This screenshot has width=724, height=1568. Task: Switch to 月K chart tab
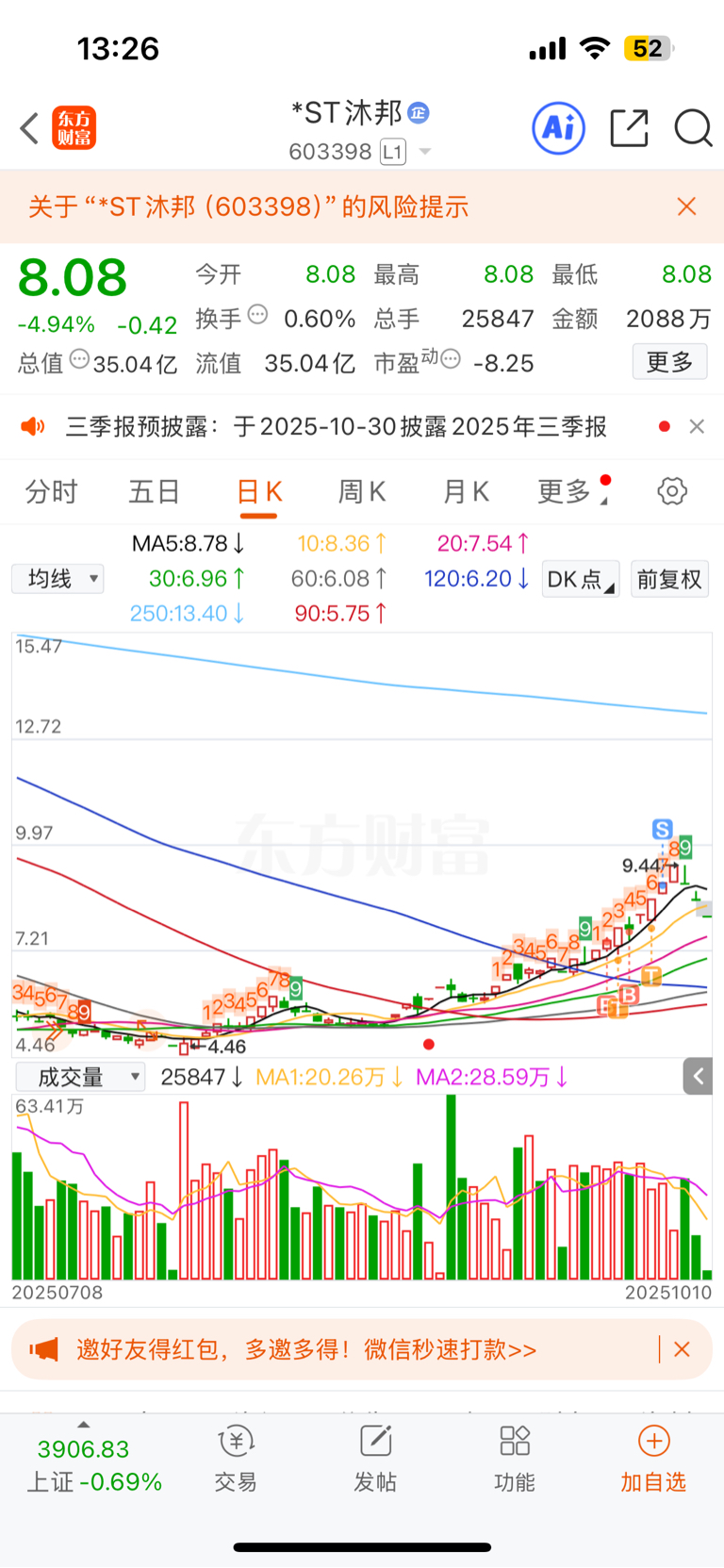[466, 491]
